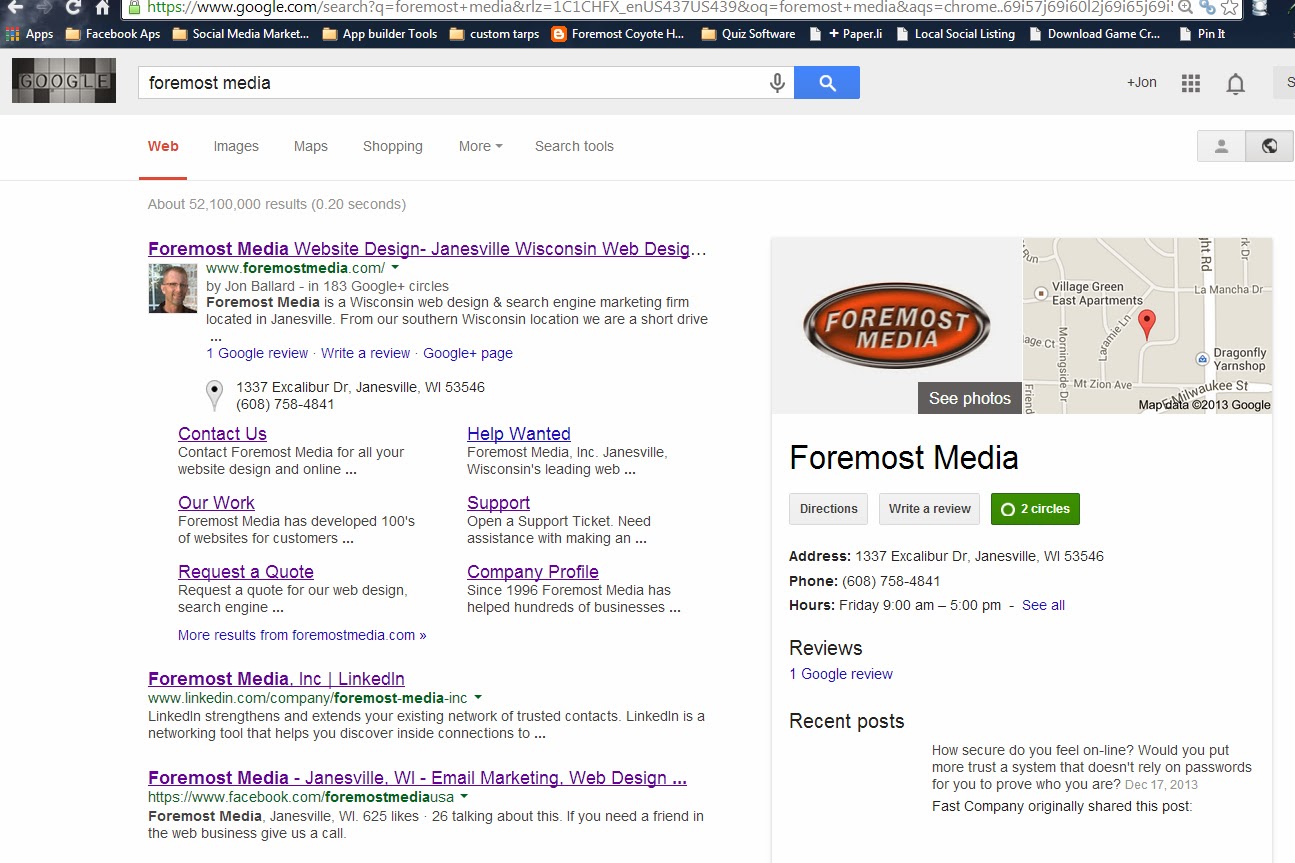Expand the More search menu dropdown

[481, 146]
